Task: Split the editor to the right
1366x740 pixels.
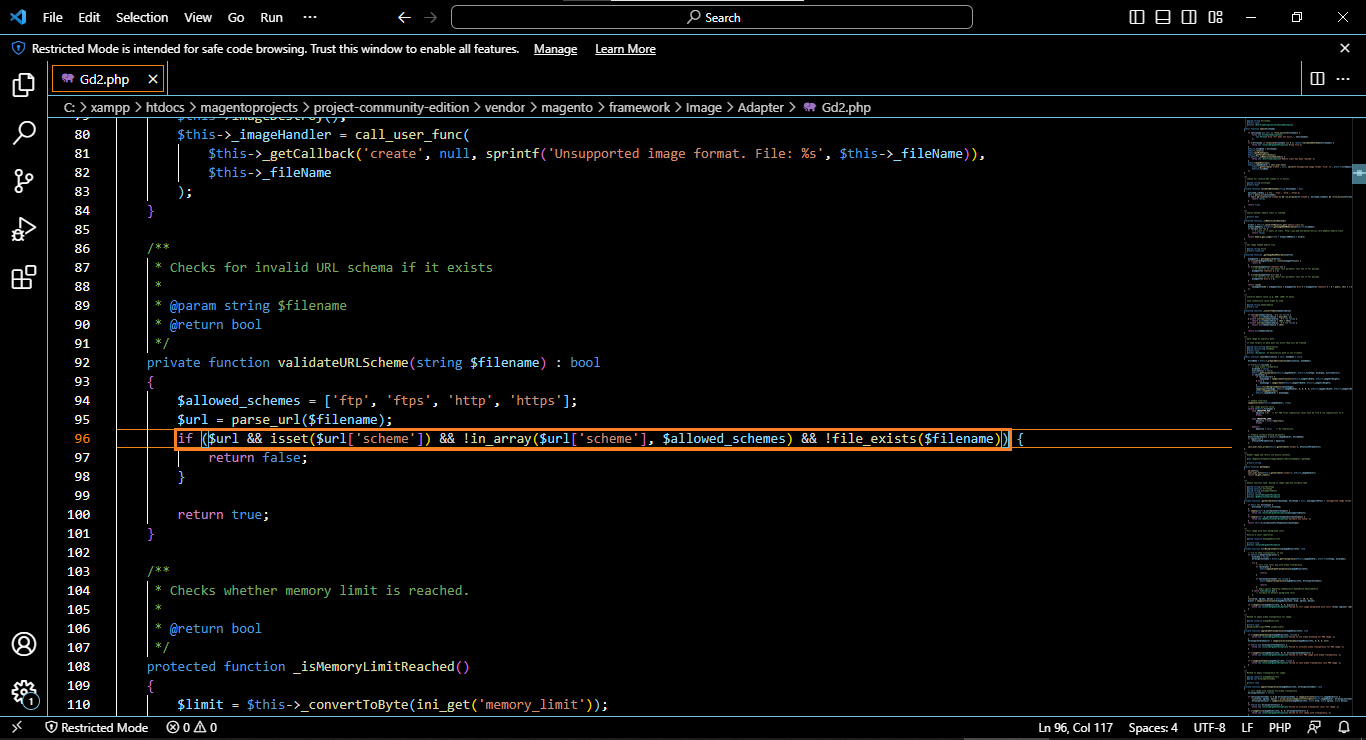Action: [x=1317, y=79]
